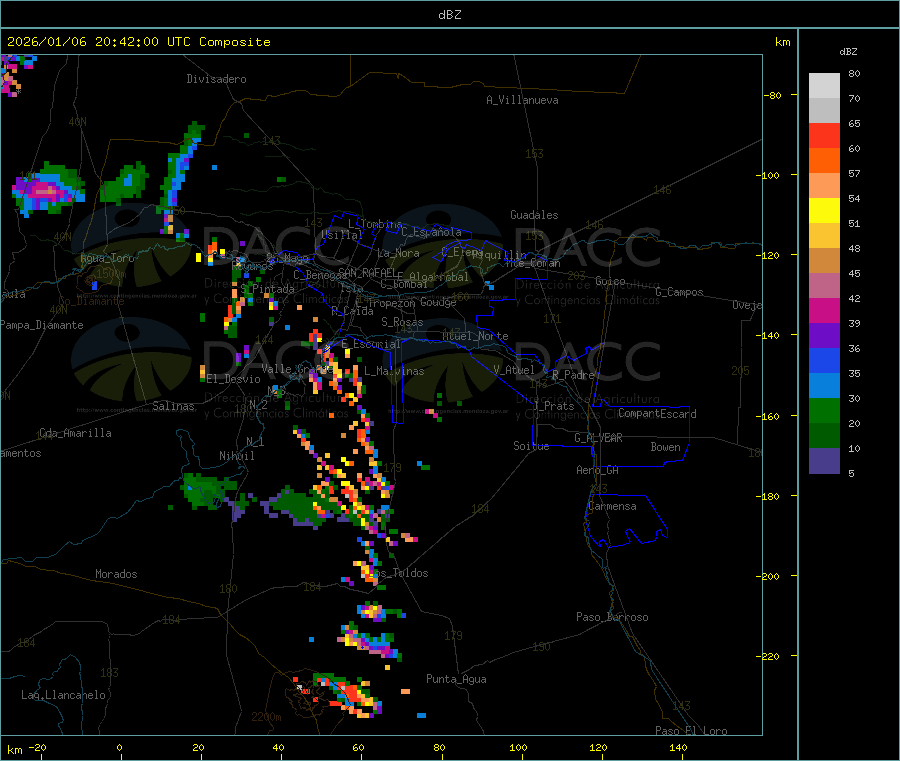Click the Atuel_Norte label

click(475, 336)
